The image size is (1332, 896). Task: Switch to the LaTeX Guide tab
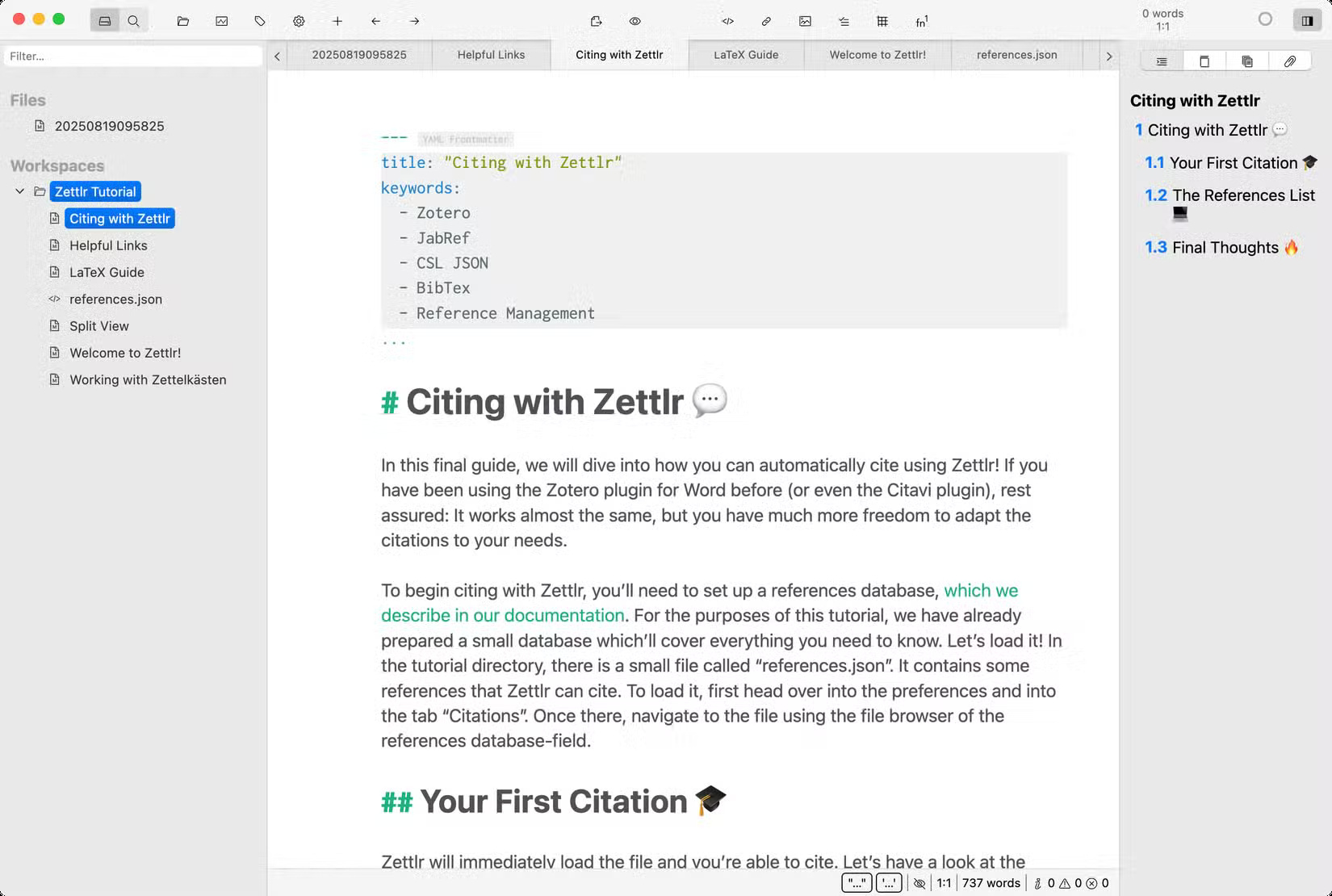click(x=744, y=55)
